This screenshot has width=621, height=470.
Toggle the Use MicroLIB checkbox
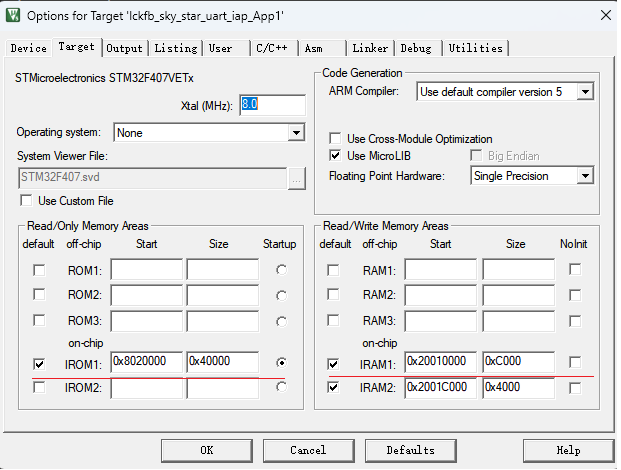point(335,156)
